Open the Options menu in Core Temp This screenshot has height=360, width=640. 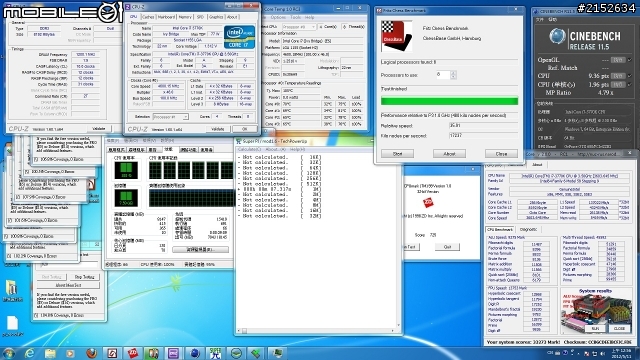pos(278,18)
